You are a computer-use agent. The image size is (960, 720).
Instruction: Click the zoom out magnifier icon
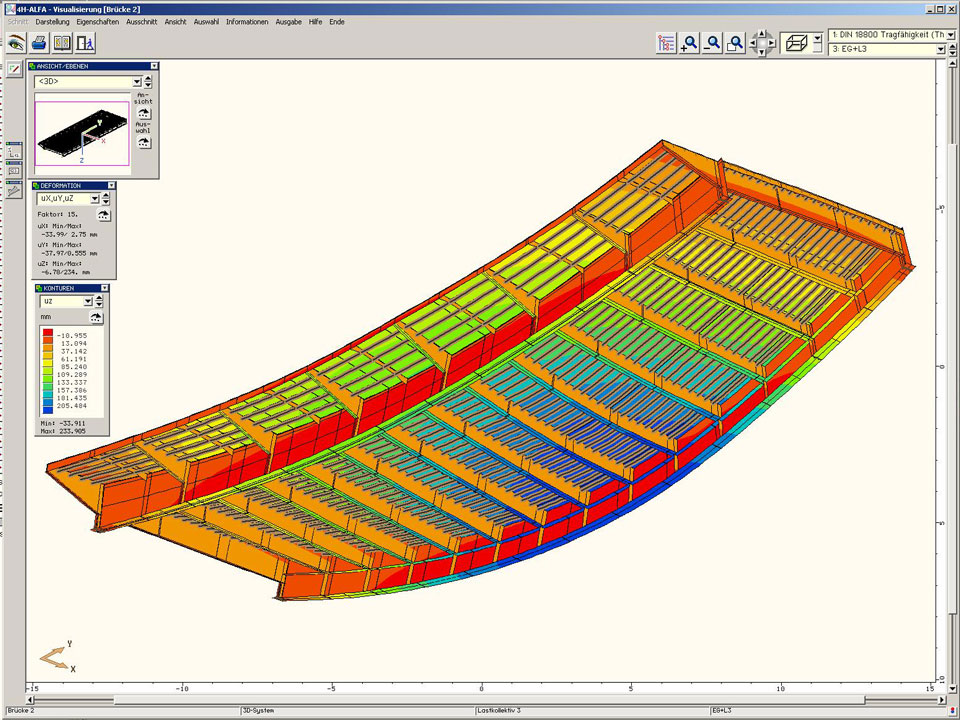(712, 42)
